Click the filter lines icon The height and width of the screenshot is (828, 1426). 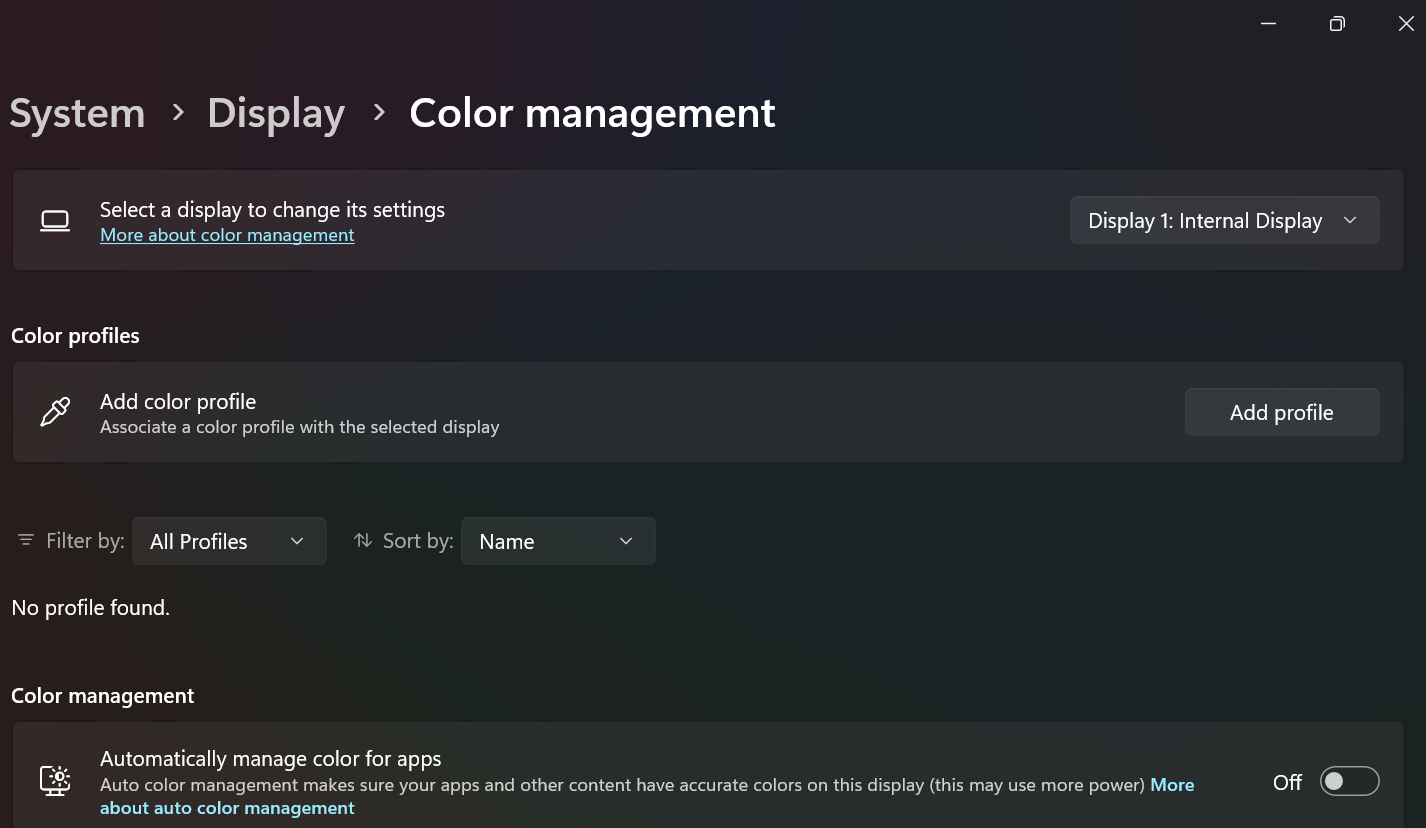pyautogui.click(x=26, y=541)
